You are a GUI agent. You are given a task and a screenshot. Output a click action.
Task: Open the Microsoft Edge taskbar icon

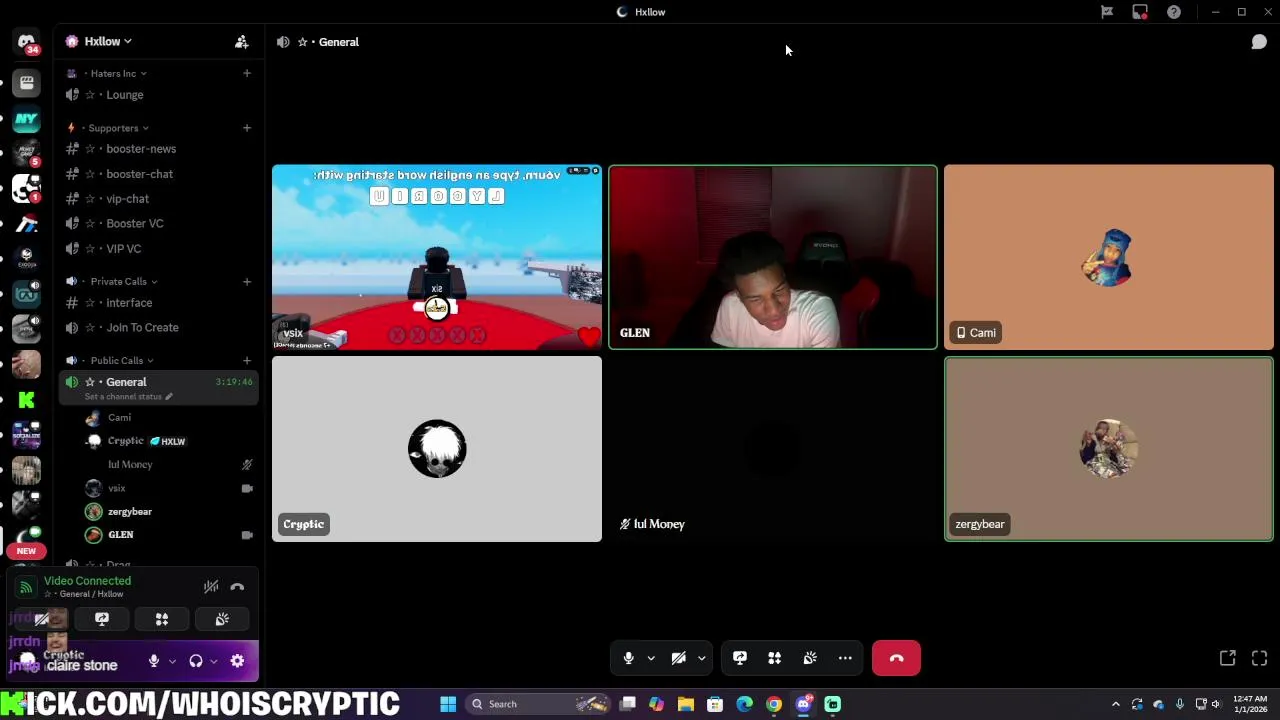click(x=744, y=704)
